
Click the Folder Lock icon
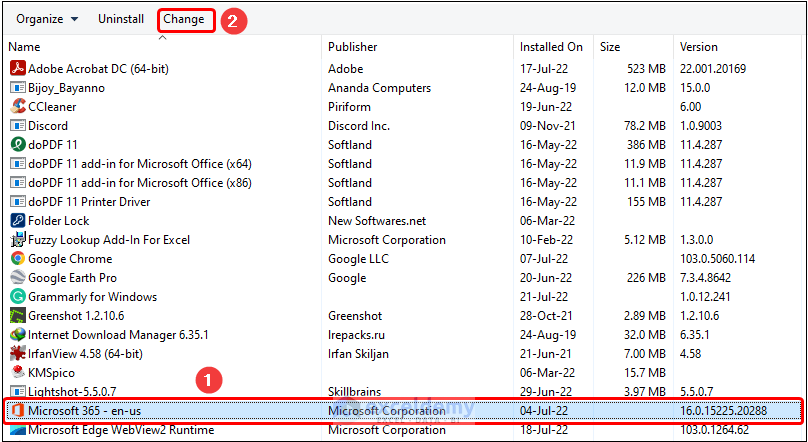[x=18, y=221]
